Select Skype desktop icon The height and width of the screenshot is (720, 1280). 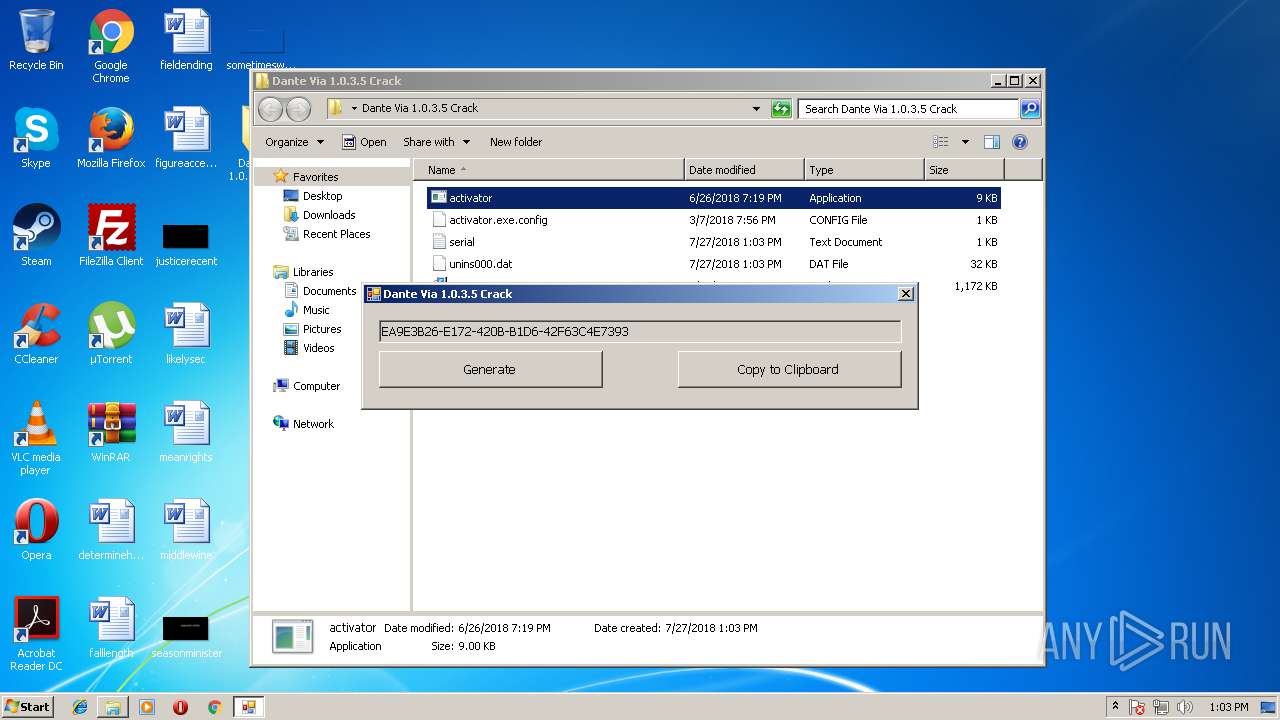pos(36,138)
